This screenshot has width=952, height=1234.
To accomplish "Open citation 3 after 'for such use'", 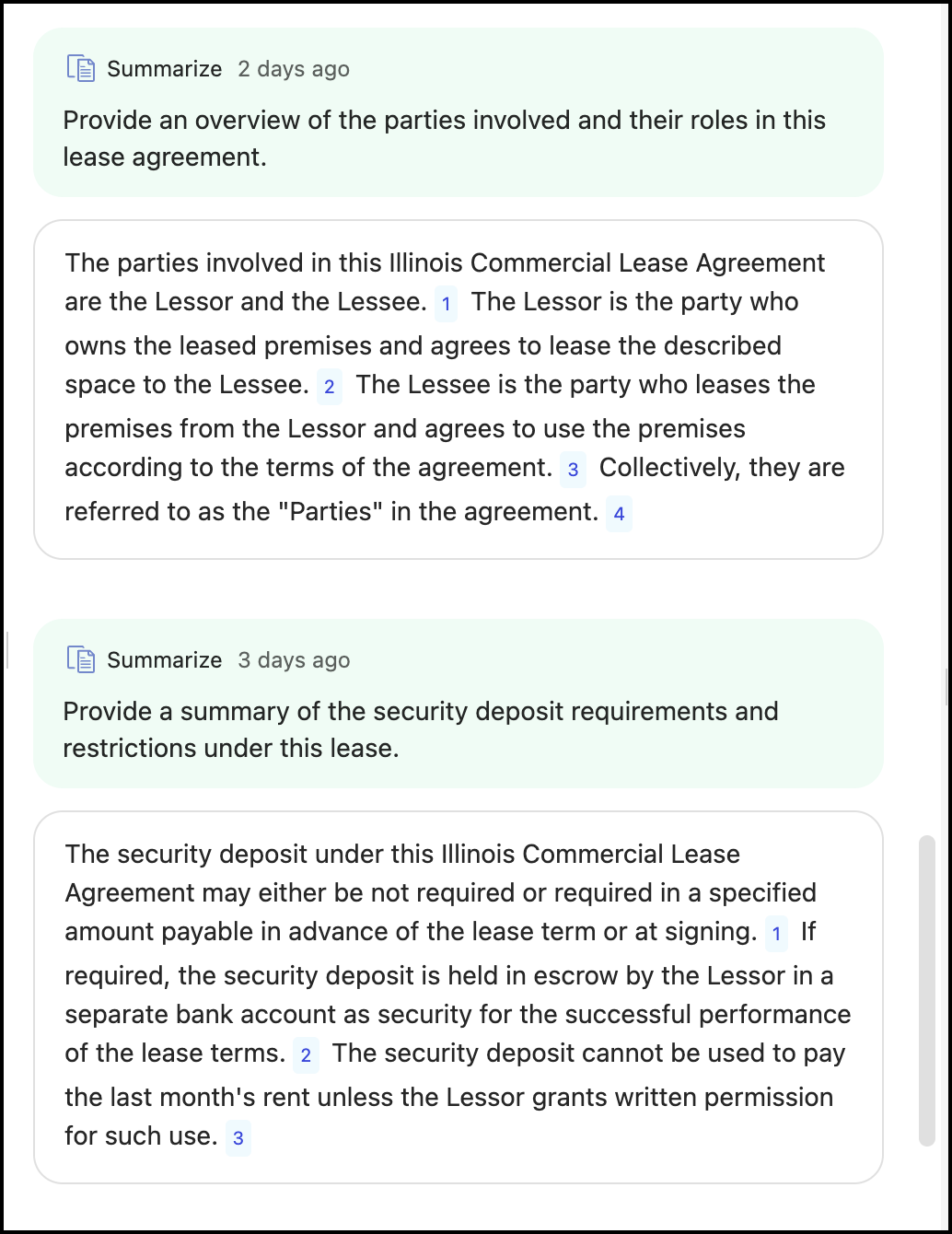I will pos(238,1138).
